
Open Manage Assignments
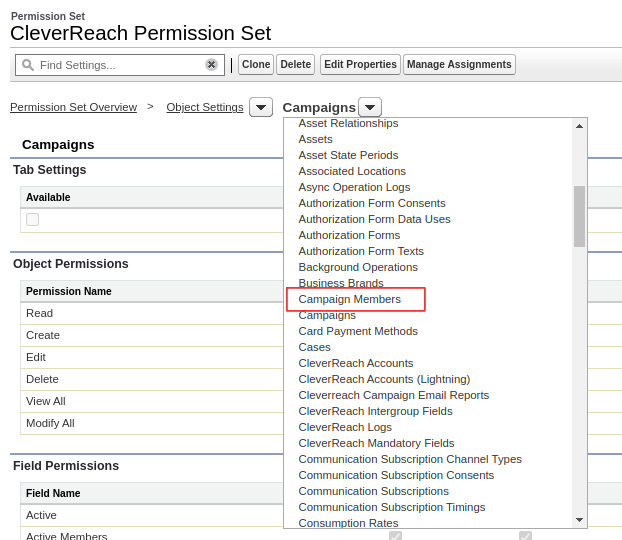click(x=459, y=65)
